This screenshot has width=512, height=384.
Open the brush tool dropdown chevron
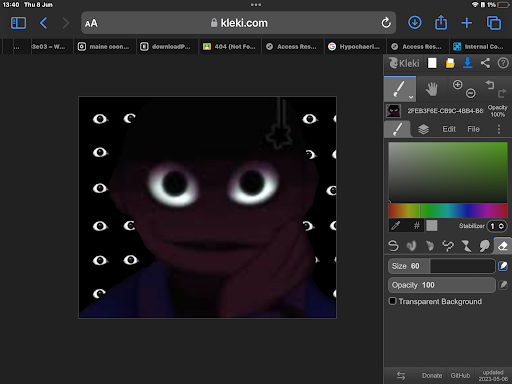click(411, 97)
